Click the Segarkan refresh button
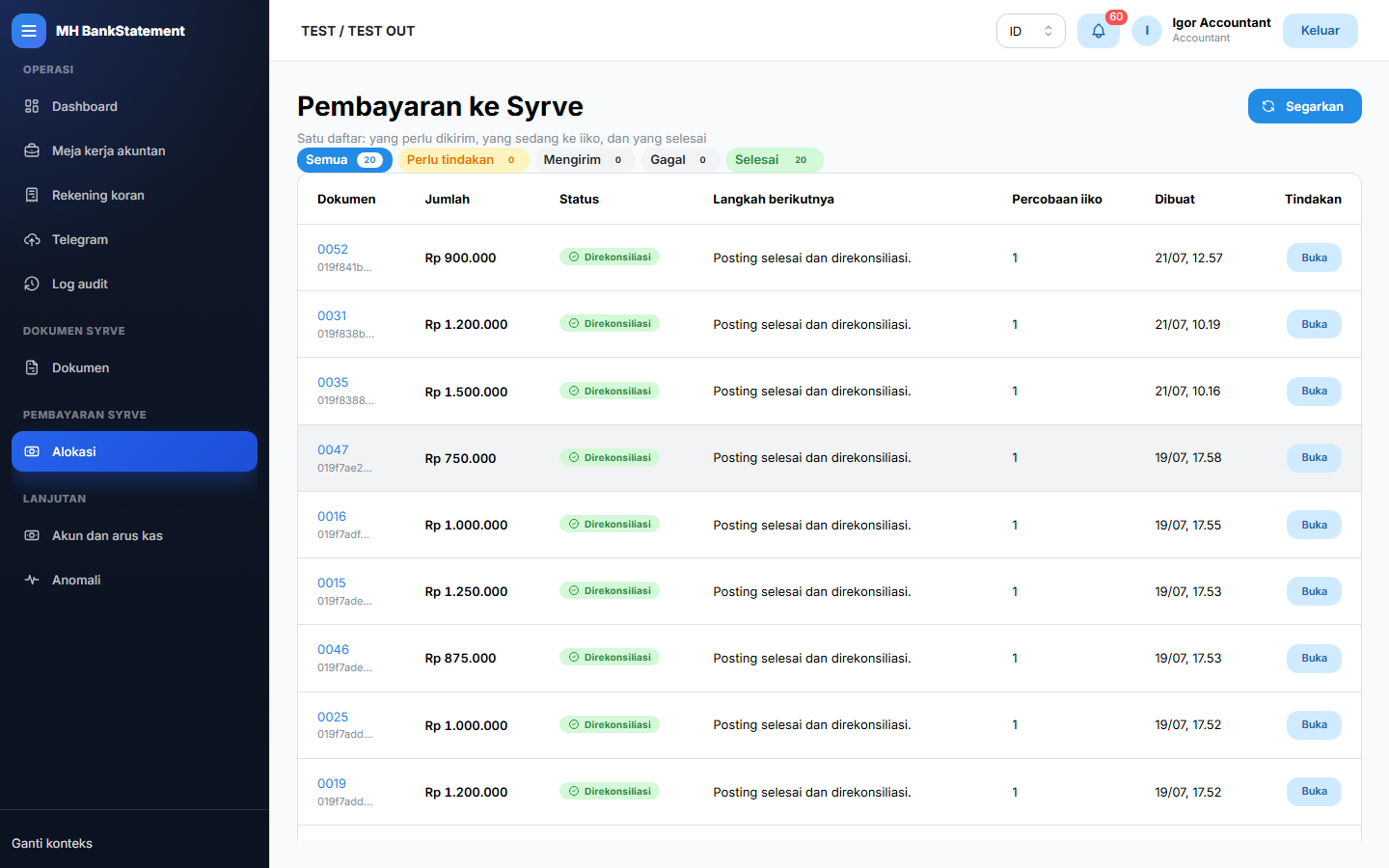This screenshot has height=868, width=1389. point(1304,106)
